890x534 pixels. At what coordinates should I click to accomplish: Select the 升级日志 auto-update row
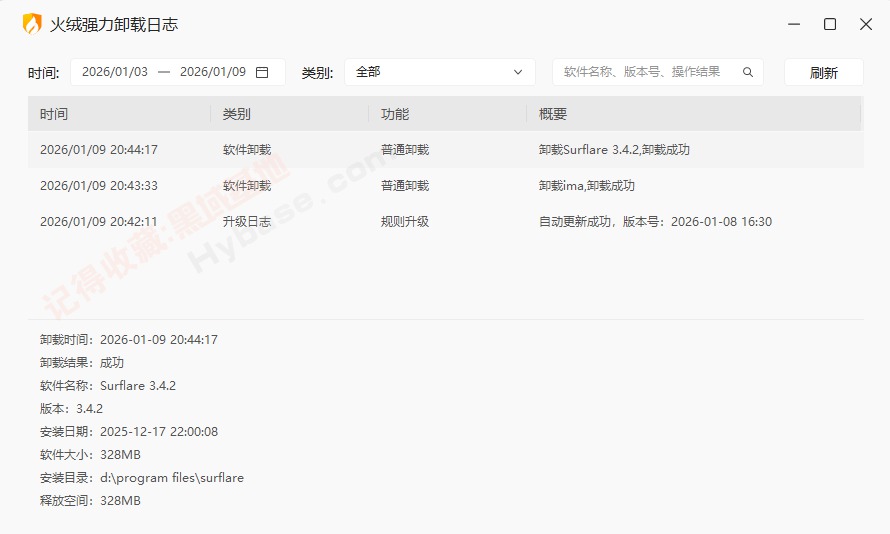(445, 222)
